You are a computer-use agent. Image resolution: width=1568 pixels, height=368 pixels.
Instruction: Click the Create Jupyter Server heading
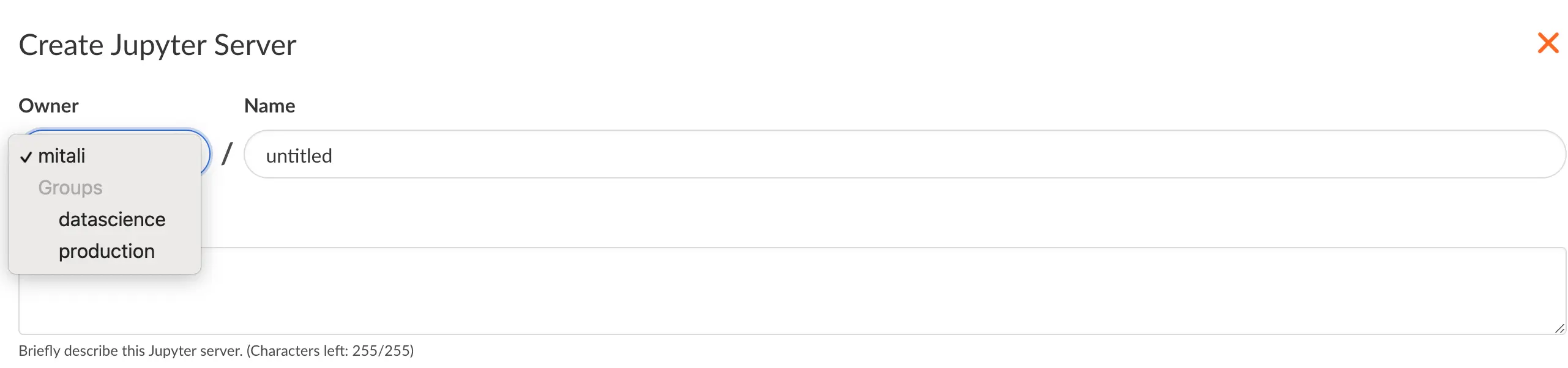pyautogui.click(x=157, y=45)
